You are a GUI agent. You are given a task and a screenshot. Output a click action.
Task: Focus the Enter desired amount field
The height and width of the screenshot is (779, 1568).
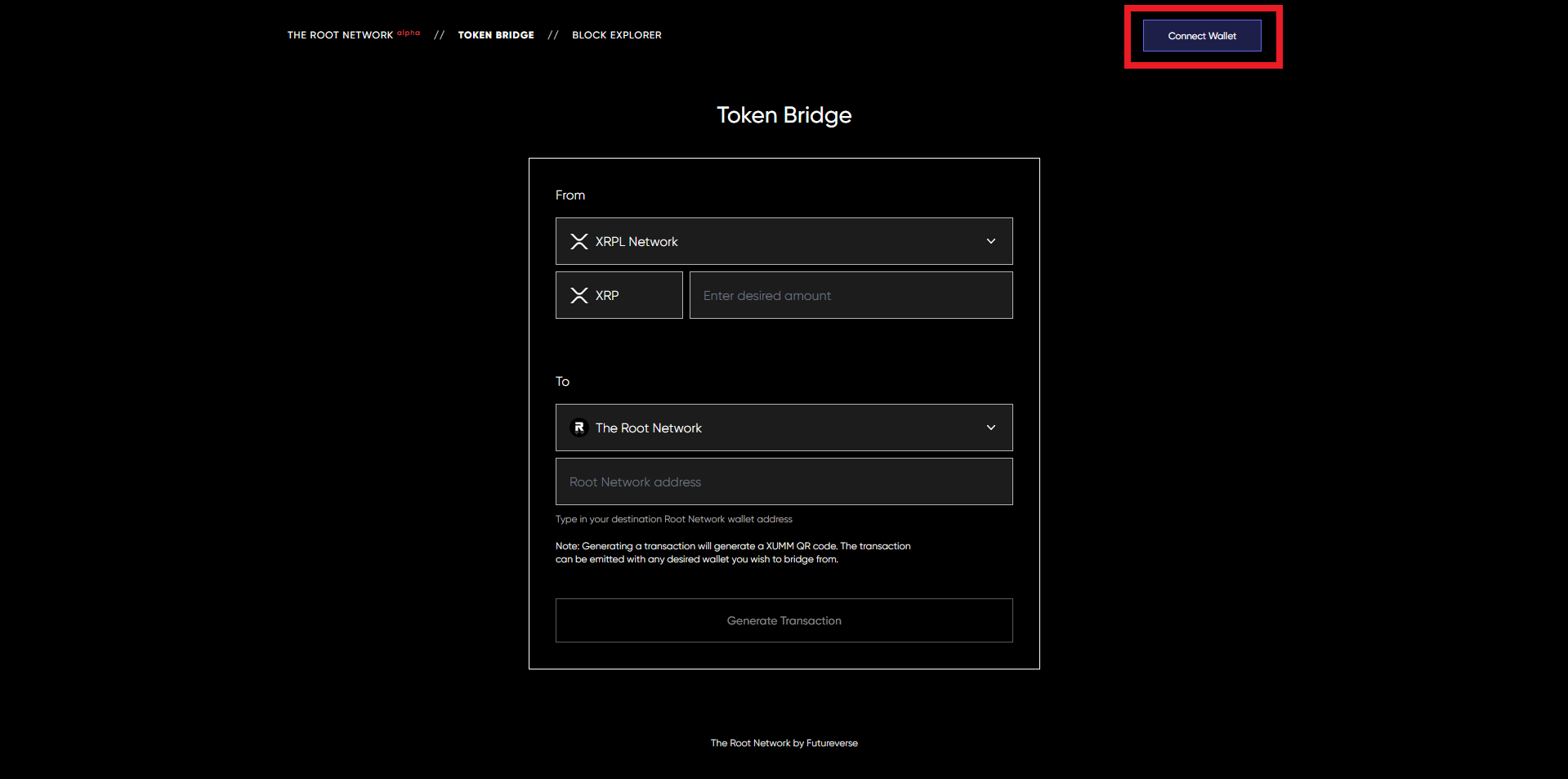[x=851, y=295]
